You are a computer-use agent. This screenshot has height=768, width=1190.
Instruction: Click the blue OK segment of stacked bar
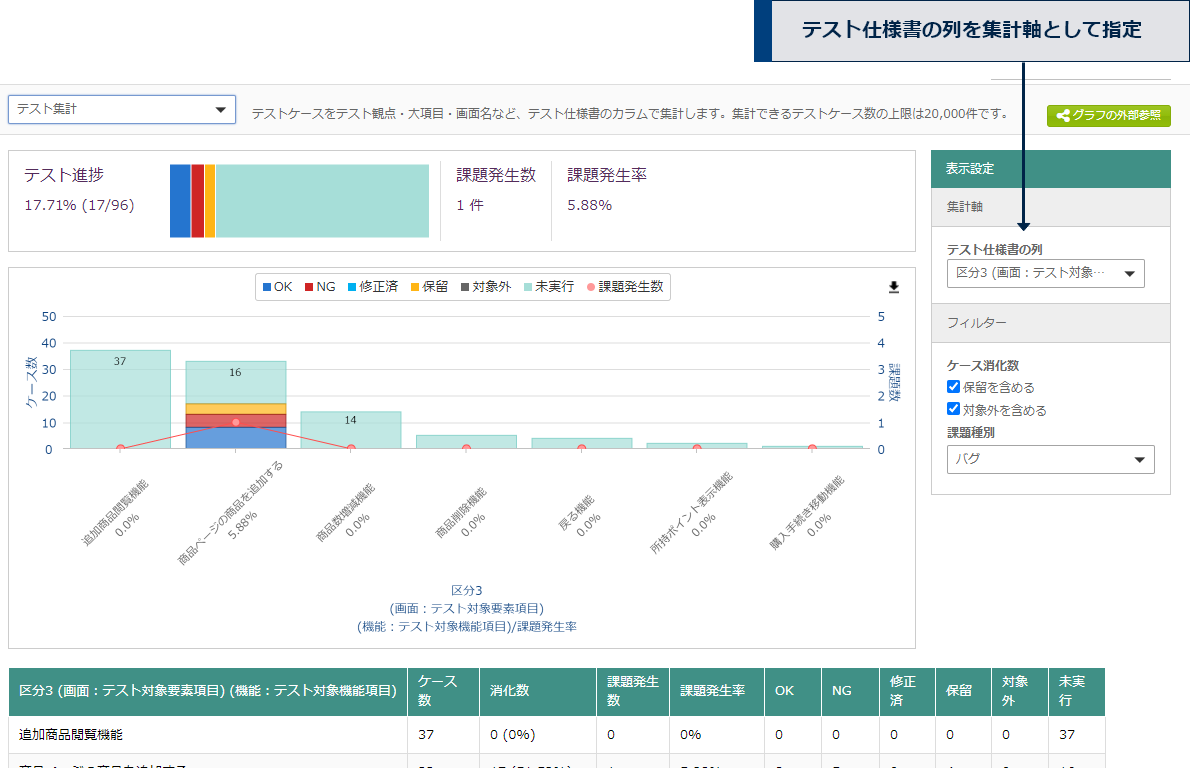click(236, 438)
